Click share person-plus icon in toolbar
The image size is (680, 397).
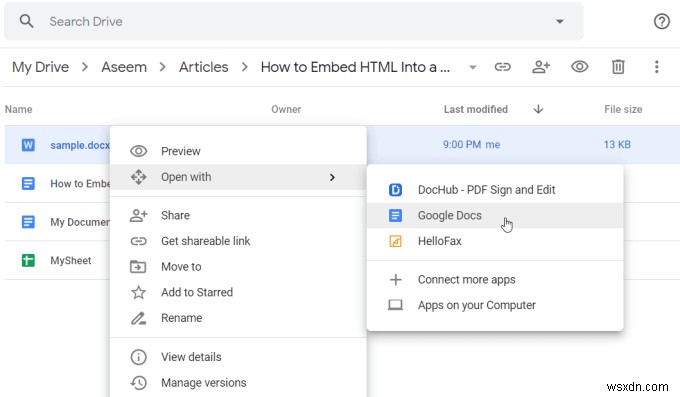541,67
